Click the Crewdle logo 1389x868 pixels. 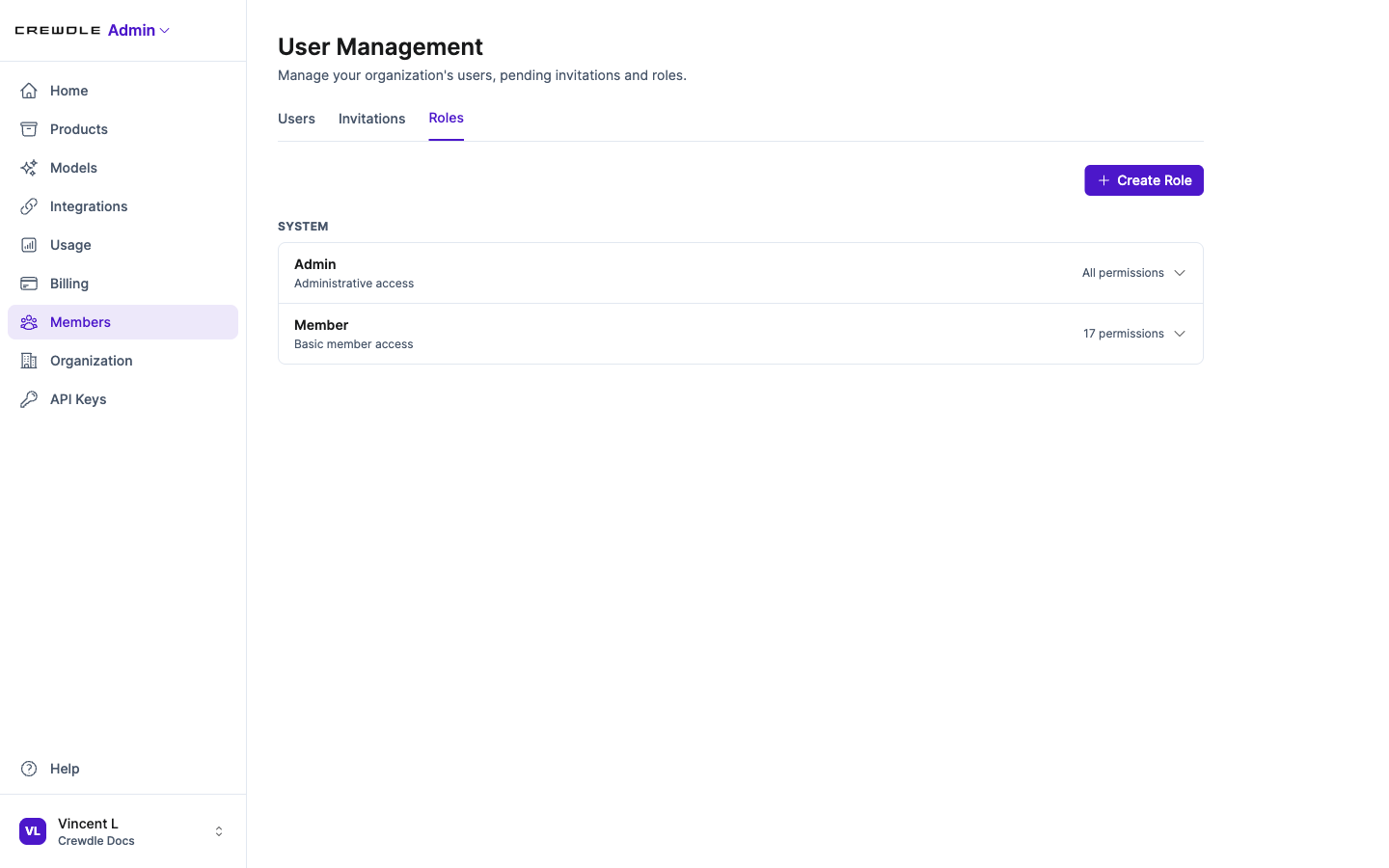[58, 31]
